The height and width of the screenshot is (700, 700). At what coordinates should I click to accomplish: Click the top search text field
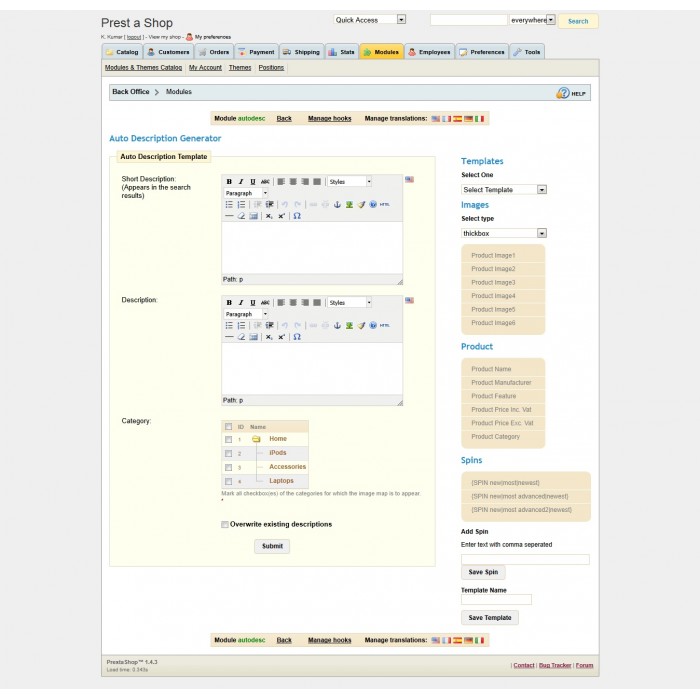point(469,20)
